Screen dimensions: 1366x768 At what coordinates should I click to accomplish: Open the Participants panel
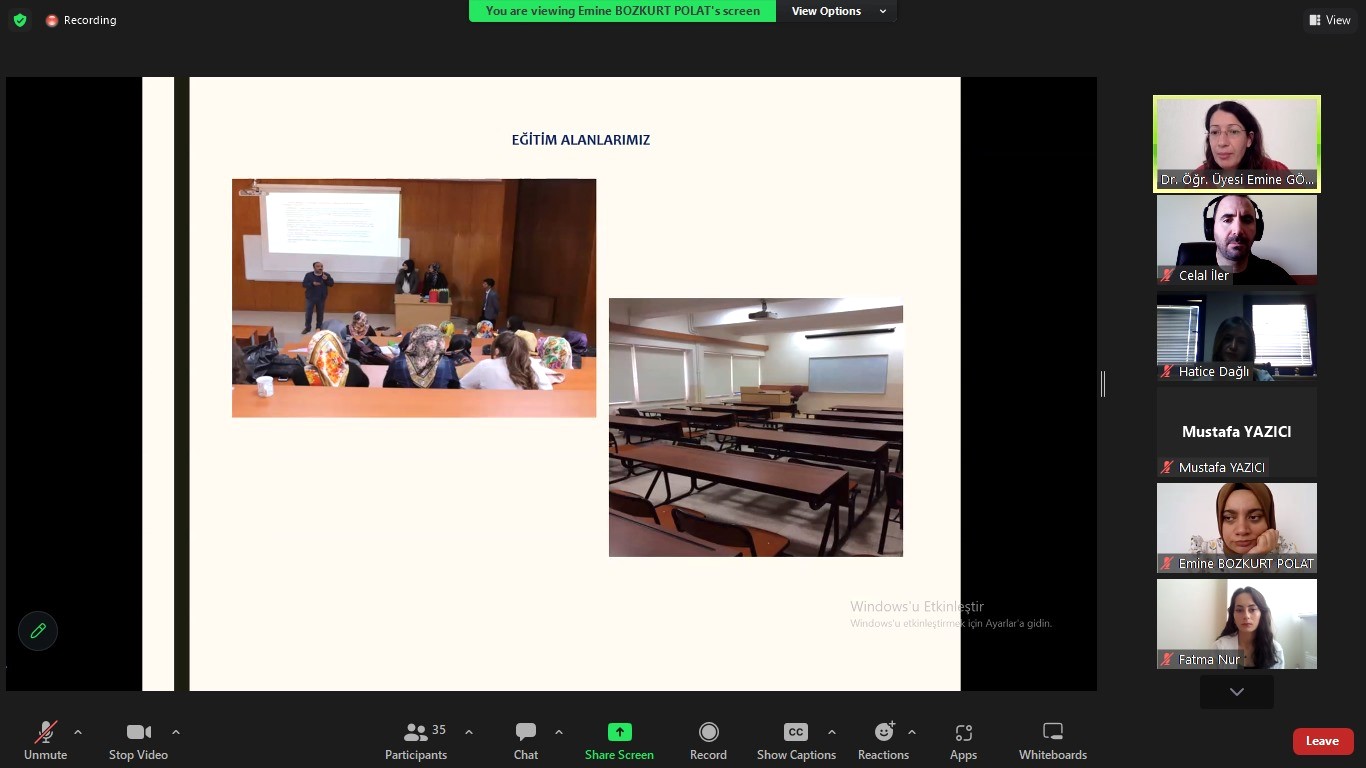pyautogui.click(x=416, y=741)
